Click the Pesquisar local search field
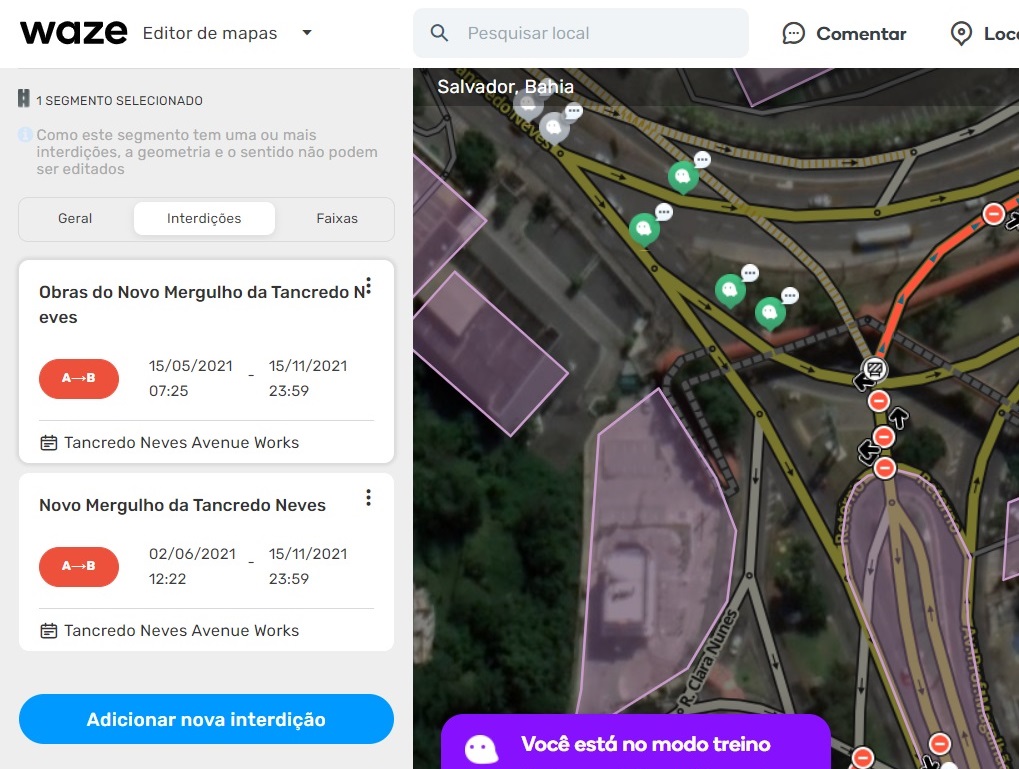The width and height of the screenshot is (1019, 769). 600,33
